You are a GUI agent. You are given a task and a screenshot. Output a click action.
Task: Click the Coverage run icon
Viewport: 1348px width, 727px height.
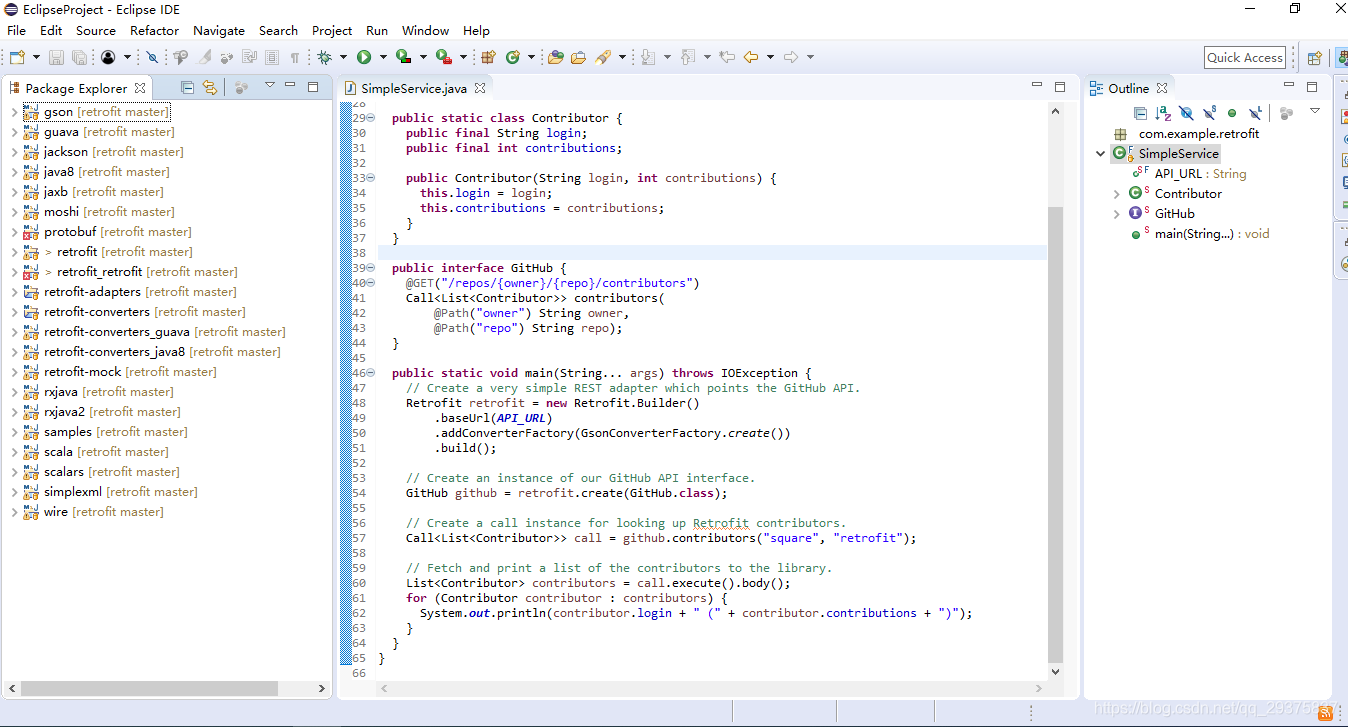point(403,57)
